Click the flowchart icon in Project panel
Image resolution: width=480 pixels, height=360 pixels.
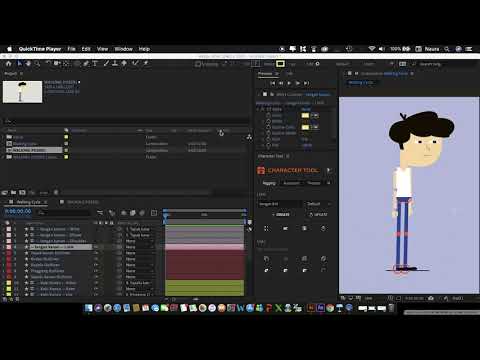tap(249, 137)
